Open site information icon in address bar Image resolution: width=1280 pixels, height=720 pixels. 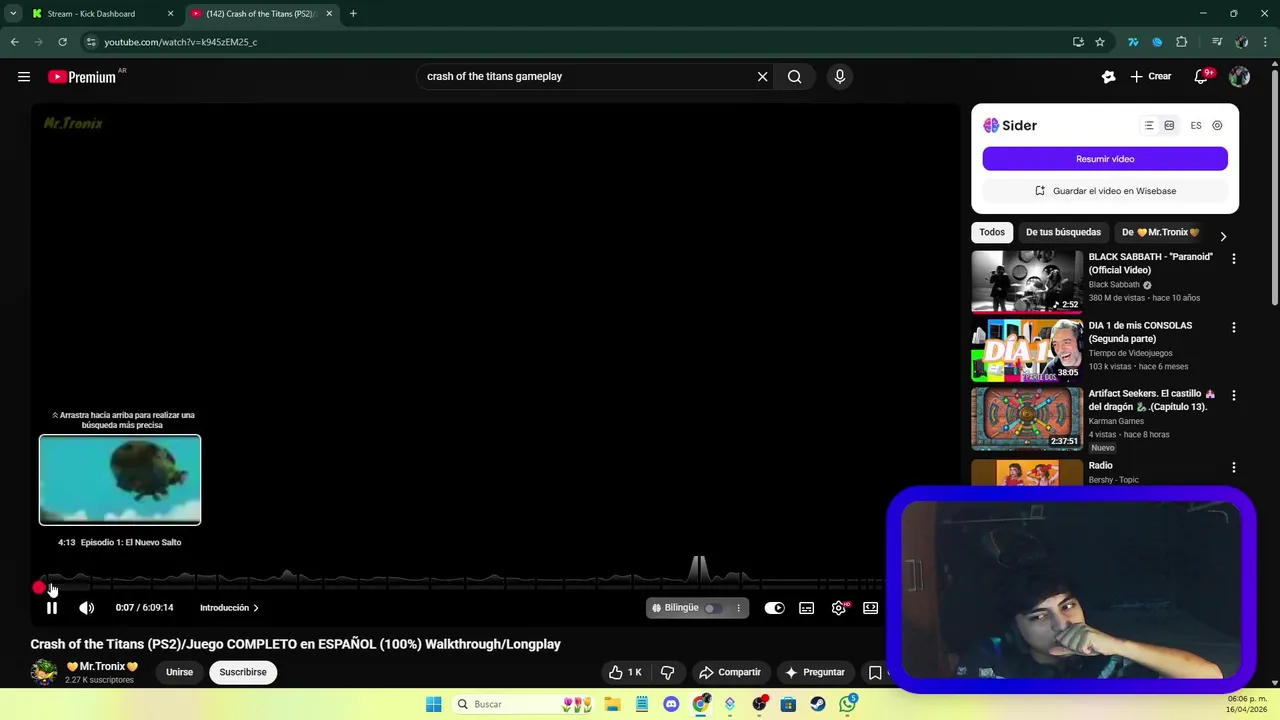point(91,42)
